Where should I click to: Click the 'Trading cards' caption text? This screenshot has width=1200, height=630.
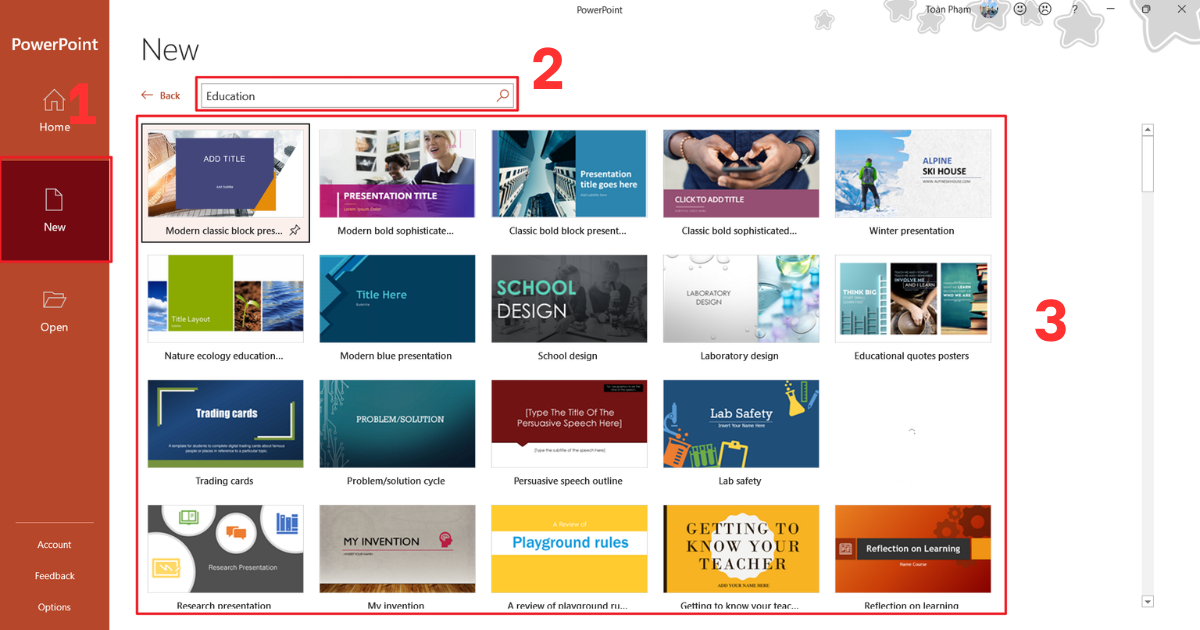click(225, 481)
